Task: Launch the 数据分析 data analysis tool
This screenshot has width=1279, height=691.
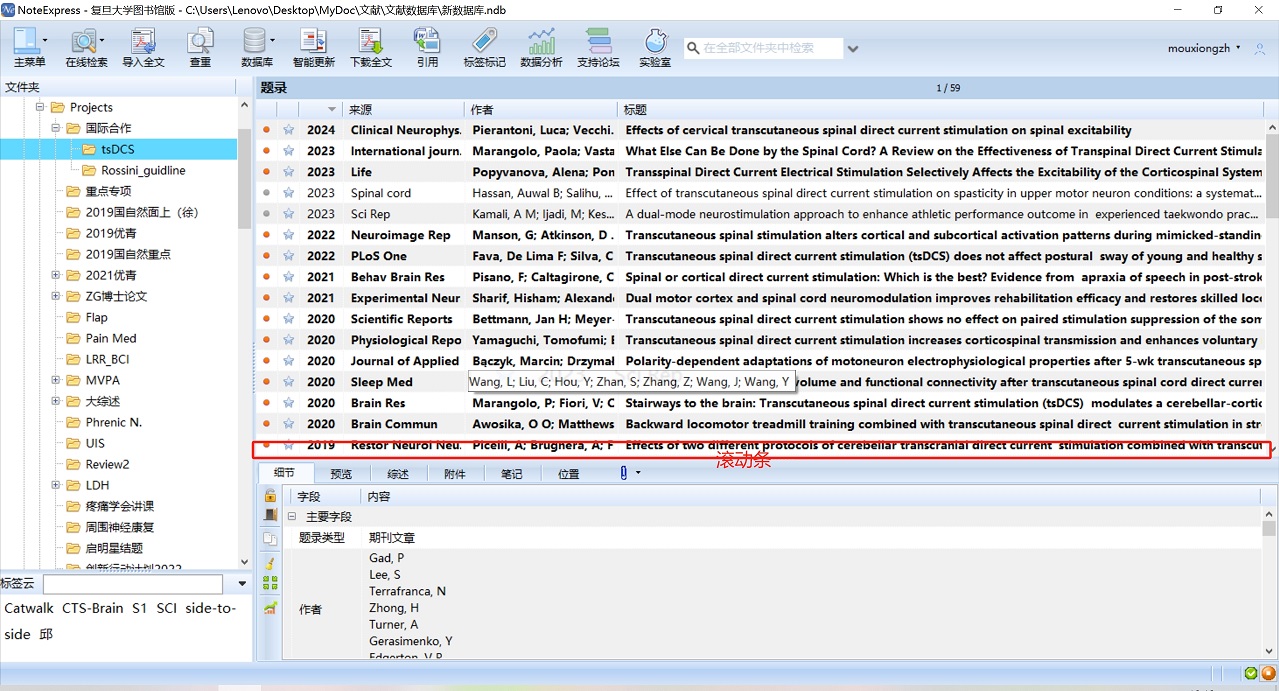Action: [x=542, y=48]
